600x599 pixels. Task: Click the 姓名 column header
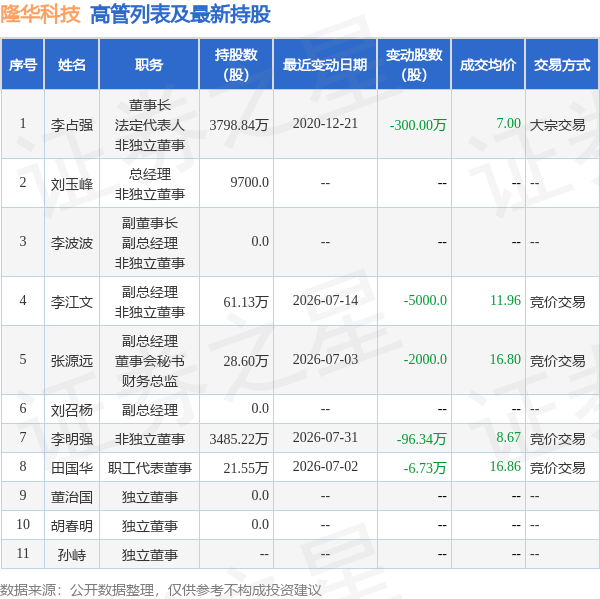pyautogui.click(x=72, y=64)
